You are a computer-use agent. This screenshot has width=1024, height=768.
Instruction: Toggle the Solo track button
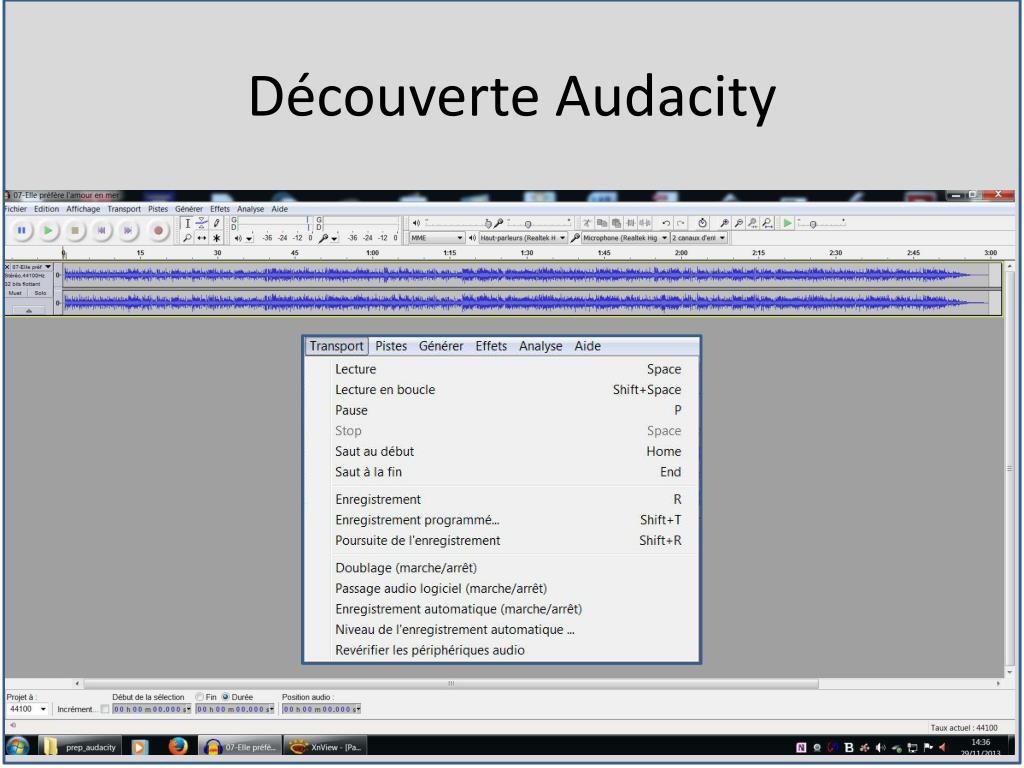pos(40,293)
